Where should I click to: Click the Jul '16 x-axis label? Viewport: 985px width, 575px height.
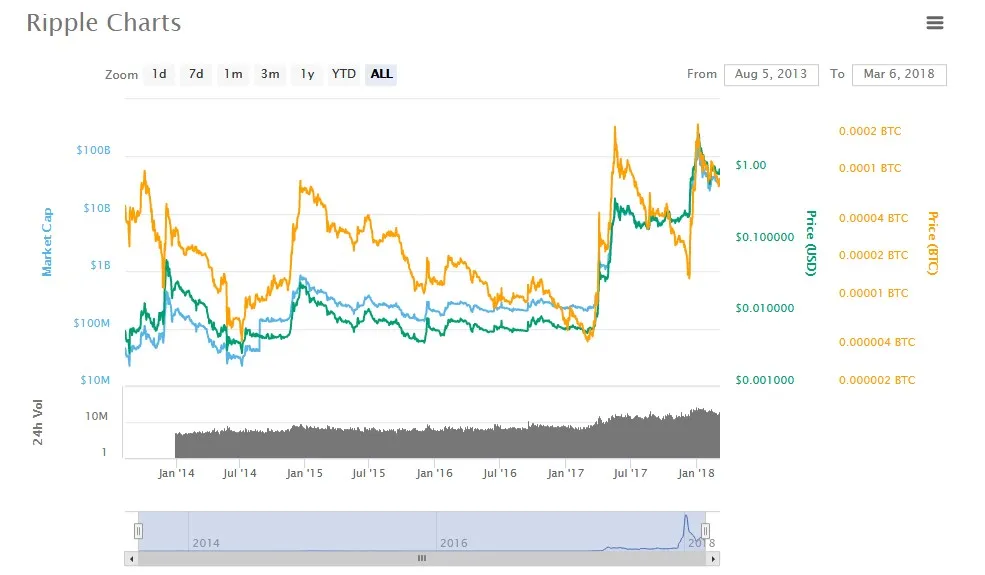[499, 473]
